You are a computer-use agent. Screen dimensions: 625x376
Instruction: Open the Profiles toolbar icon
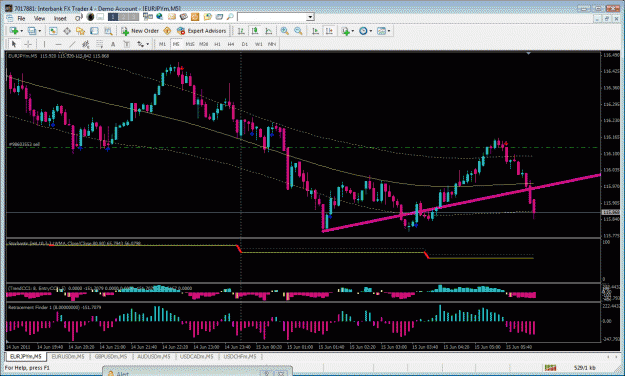[32, 31]
